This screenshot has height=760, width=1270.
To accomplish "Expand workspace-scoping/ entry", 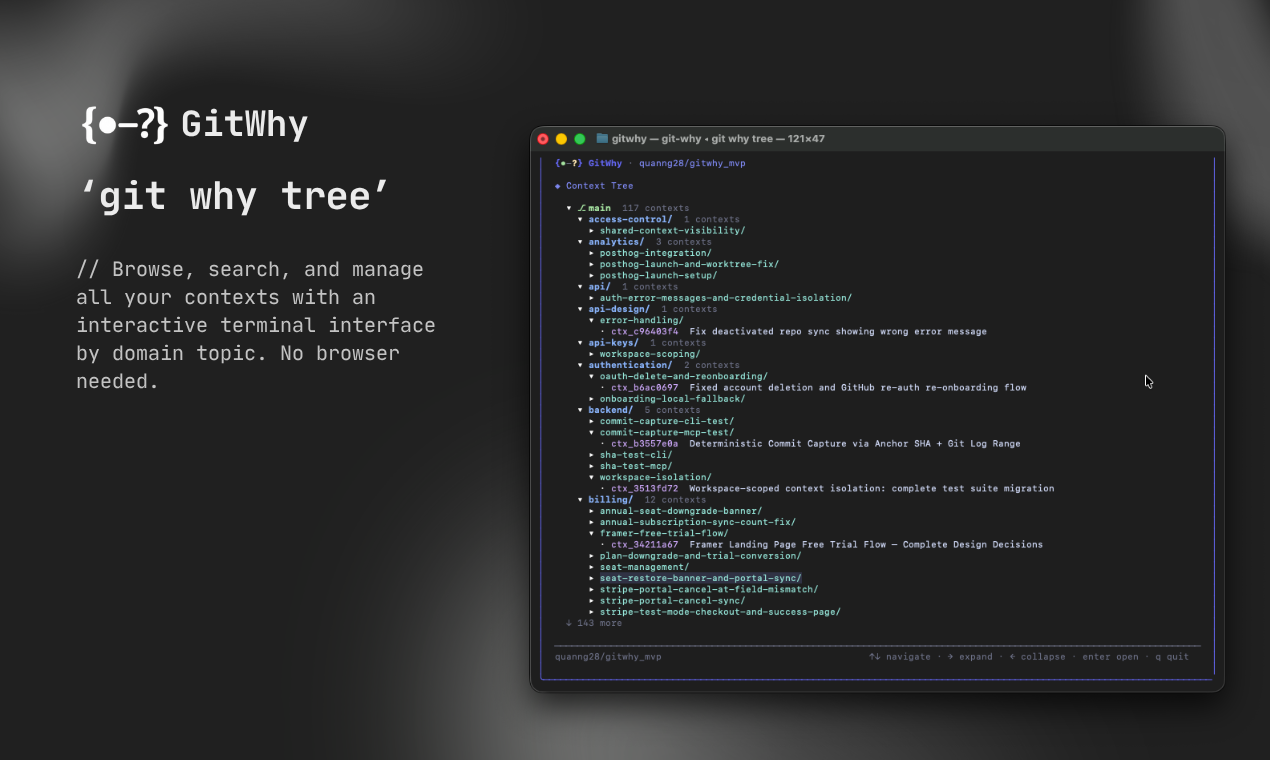I will coord(644,353).
